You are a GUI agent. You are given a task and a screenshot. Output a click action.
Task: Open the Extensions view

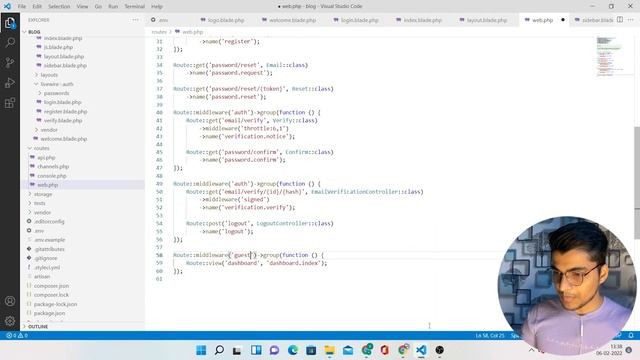point(10,102)
